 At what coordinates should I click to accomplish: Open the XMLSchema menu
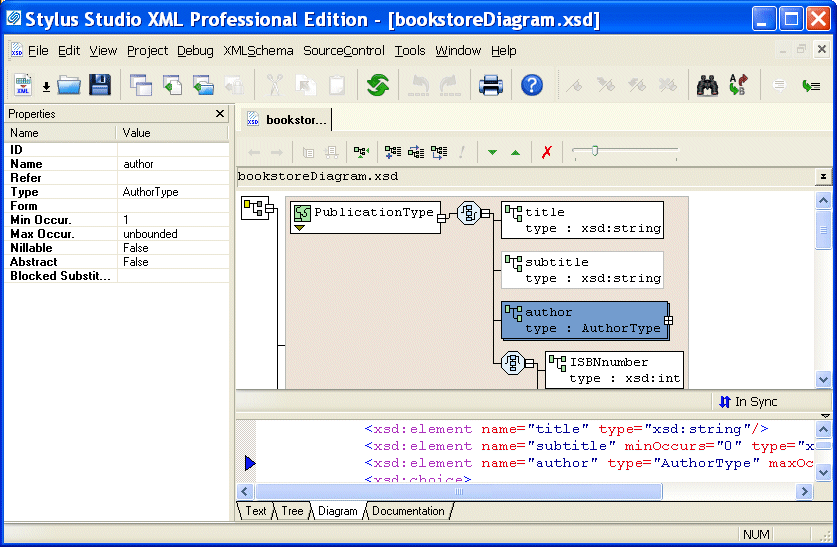[258, 51]
